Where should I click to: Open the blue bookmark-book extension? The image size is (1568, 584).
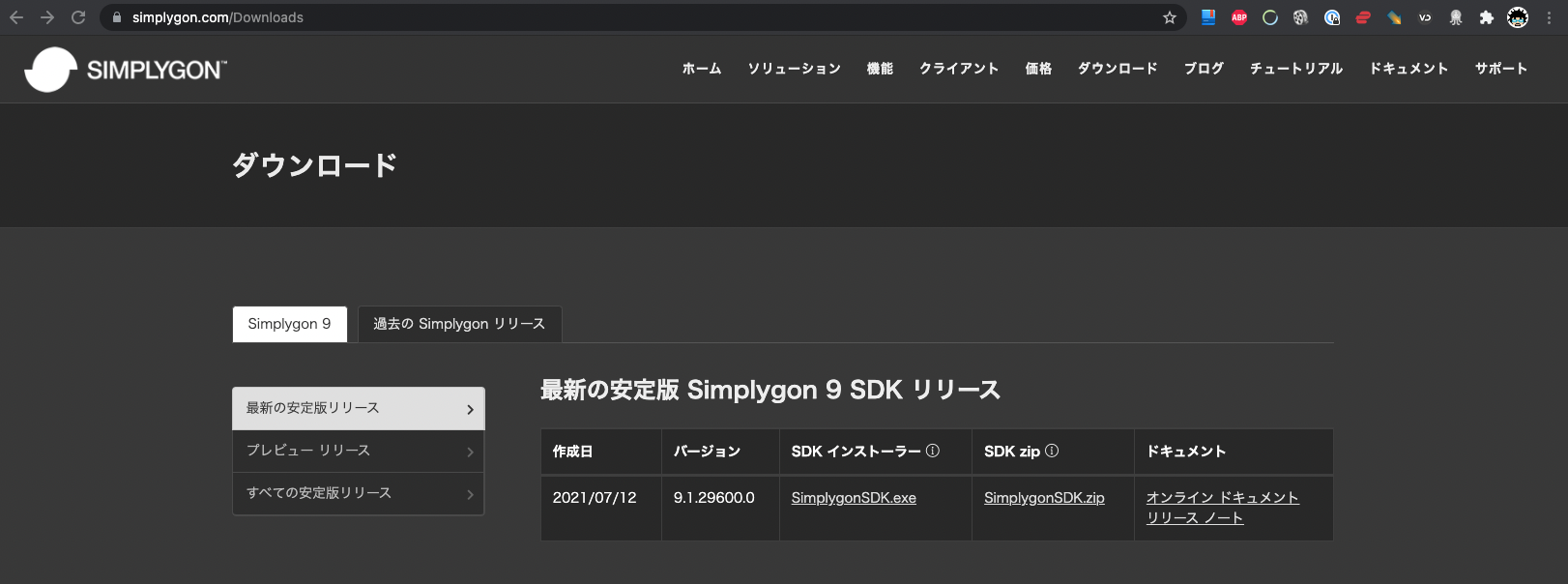1208,16
